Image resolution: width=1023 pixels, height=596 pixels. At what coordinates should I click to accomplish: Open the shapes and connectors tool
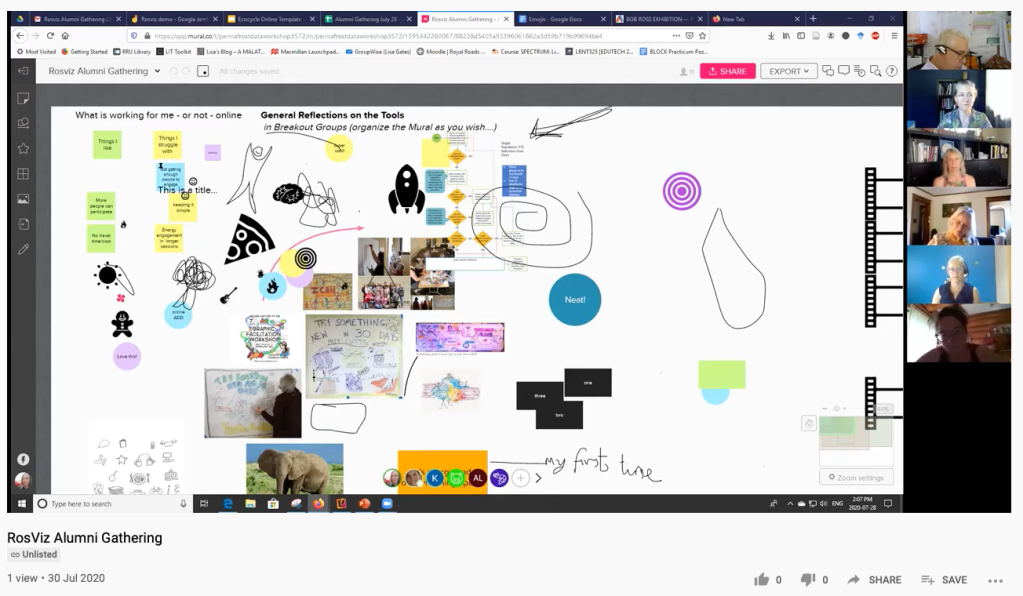[x=23, y=123]
